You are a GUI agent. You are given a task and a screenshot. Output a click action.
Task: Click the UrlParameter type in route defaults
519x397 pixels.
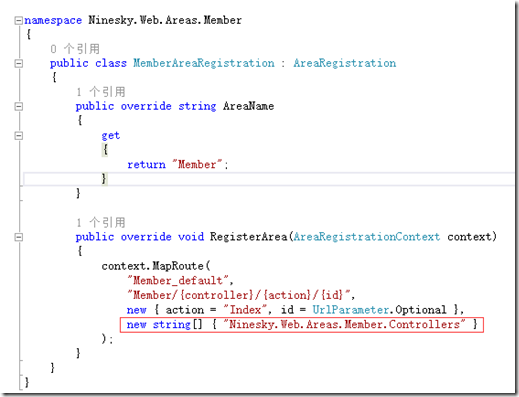[350, 310]
